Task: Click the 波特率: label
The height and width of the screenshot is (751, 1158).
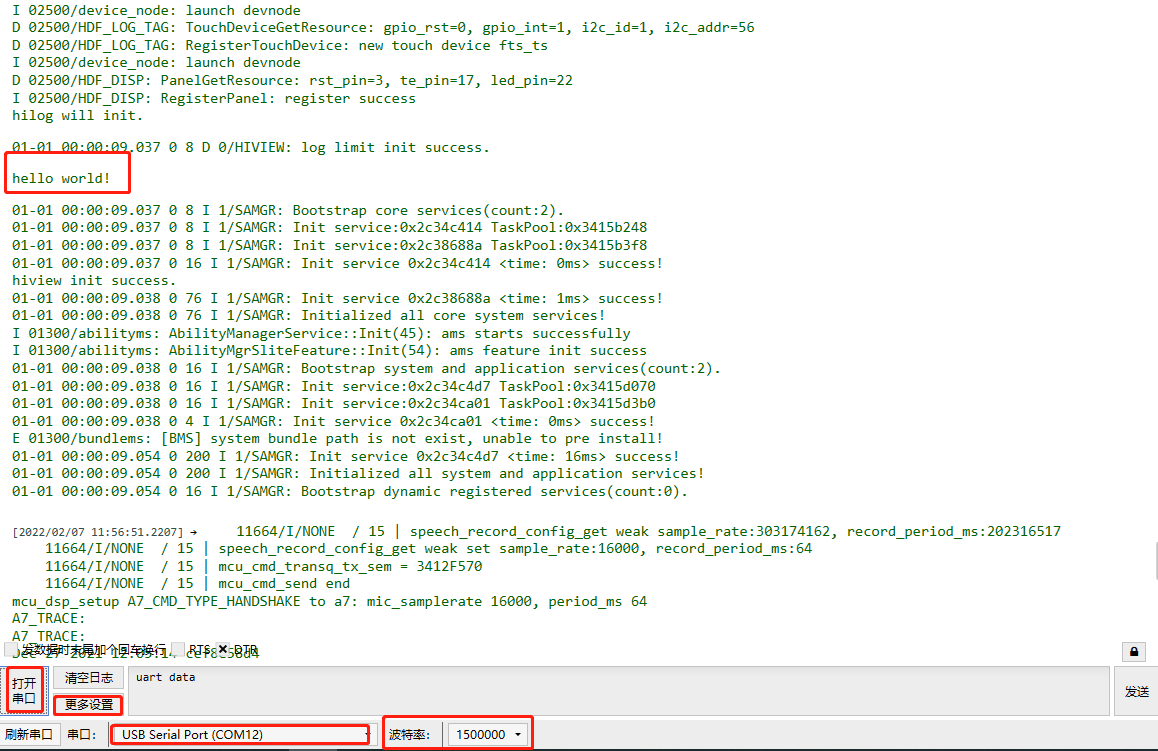Action: pos(410,734)
